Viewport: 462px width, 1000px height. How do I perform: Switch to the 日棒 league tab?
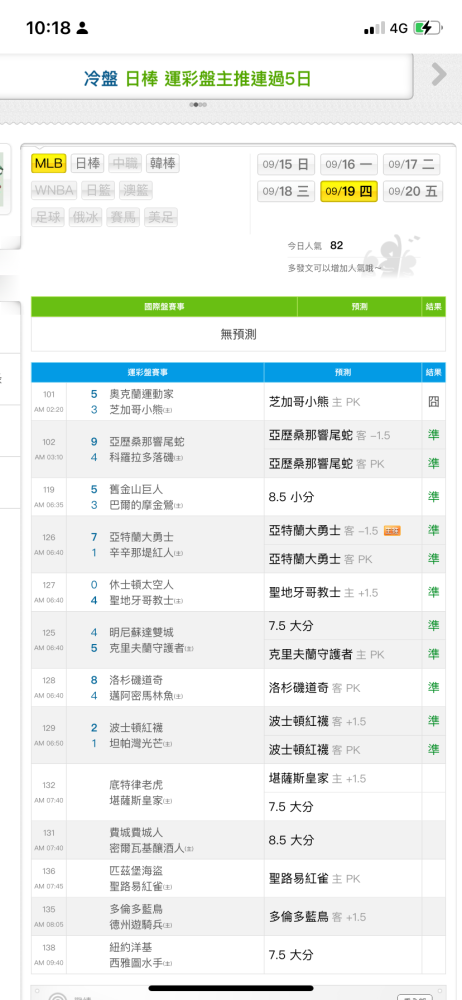pyautogui.click(x=87, y=164)
